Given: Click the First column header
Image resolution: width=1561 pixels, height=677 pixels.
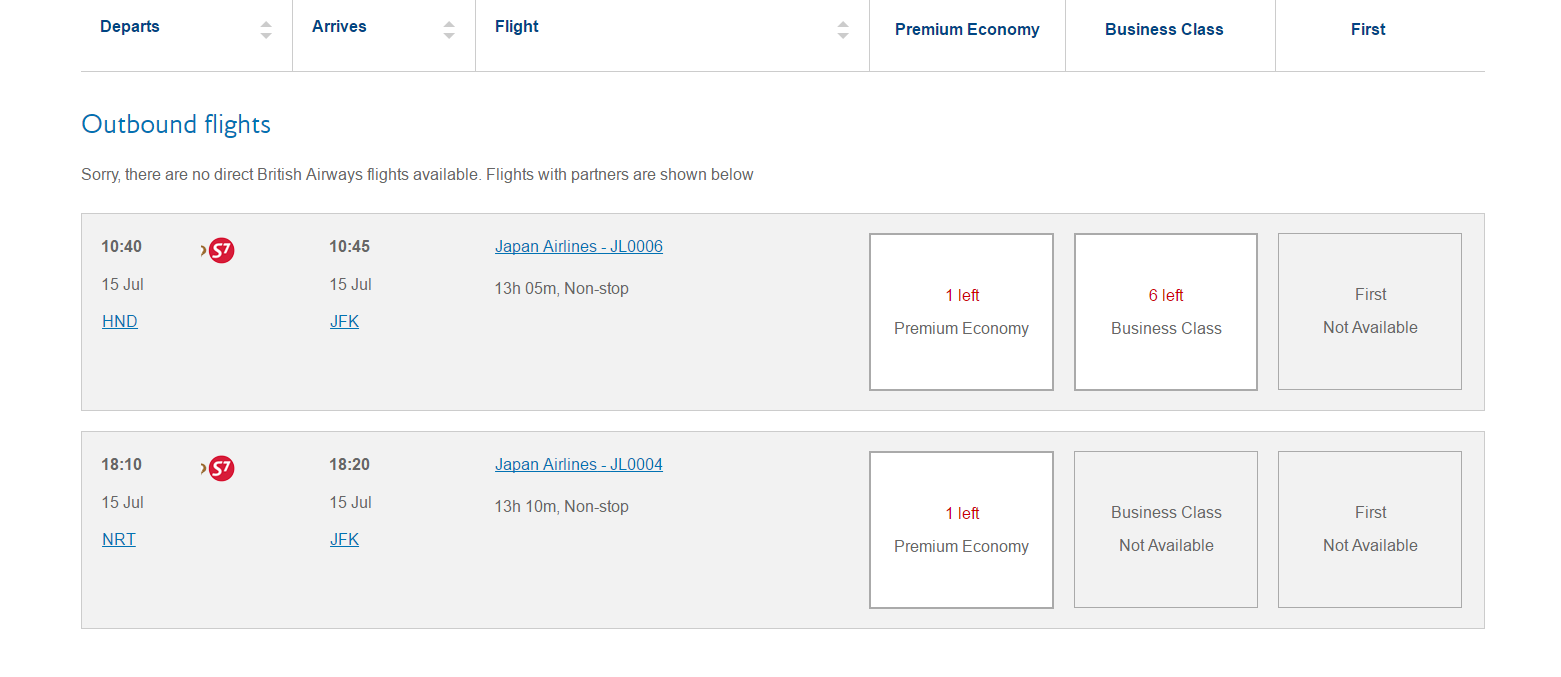Looking at the screenshot, I should point(1368,30).
